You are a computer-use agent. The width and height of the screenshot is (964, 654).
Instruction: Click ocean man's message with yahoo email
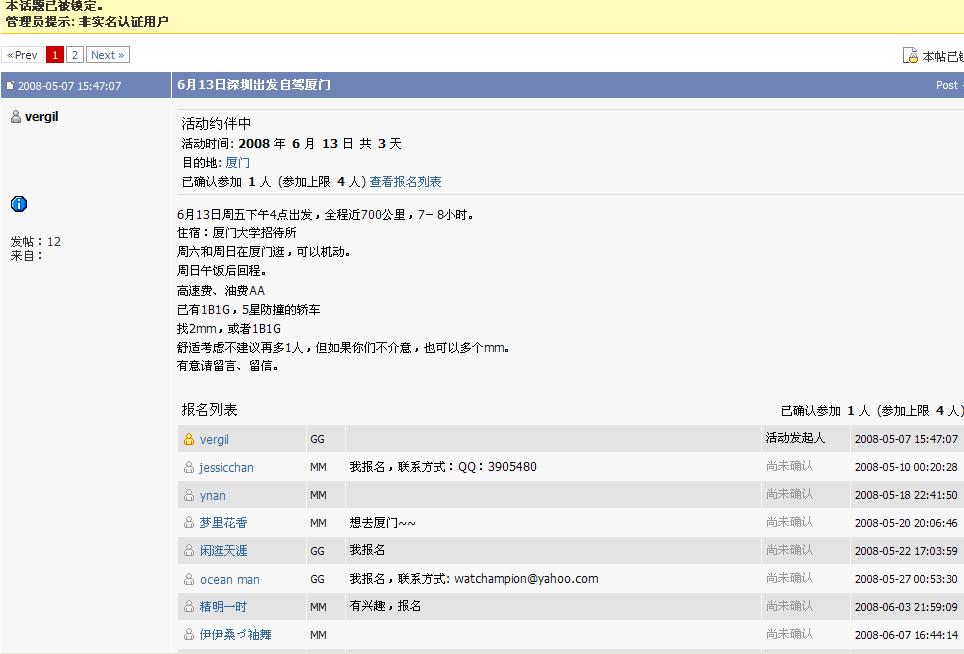point(474,579)
